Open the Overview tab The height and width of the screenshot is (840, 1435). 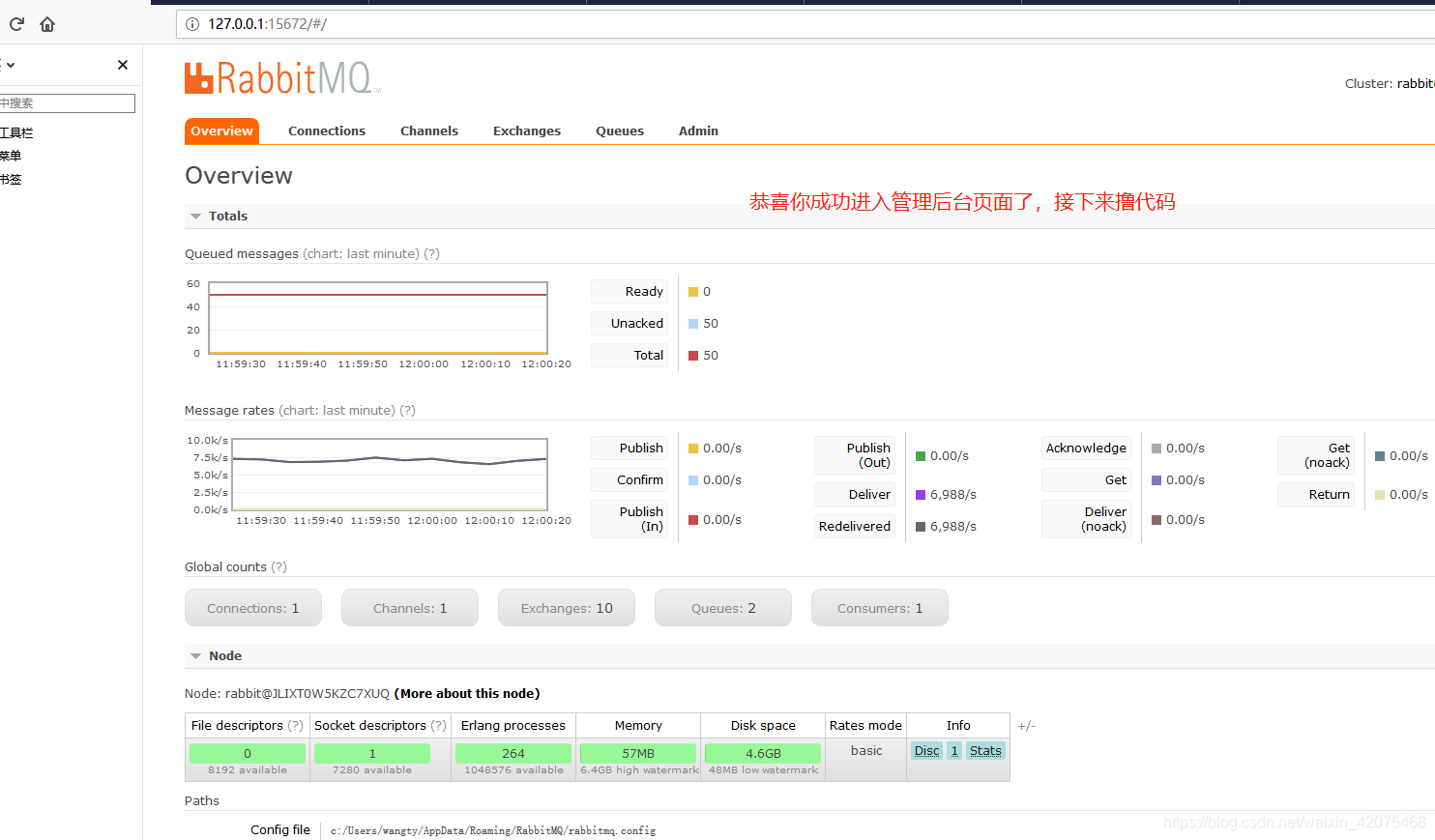[221, 131]
